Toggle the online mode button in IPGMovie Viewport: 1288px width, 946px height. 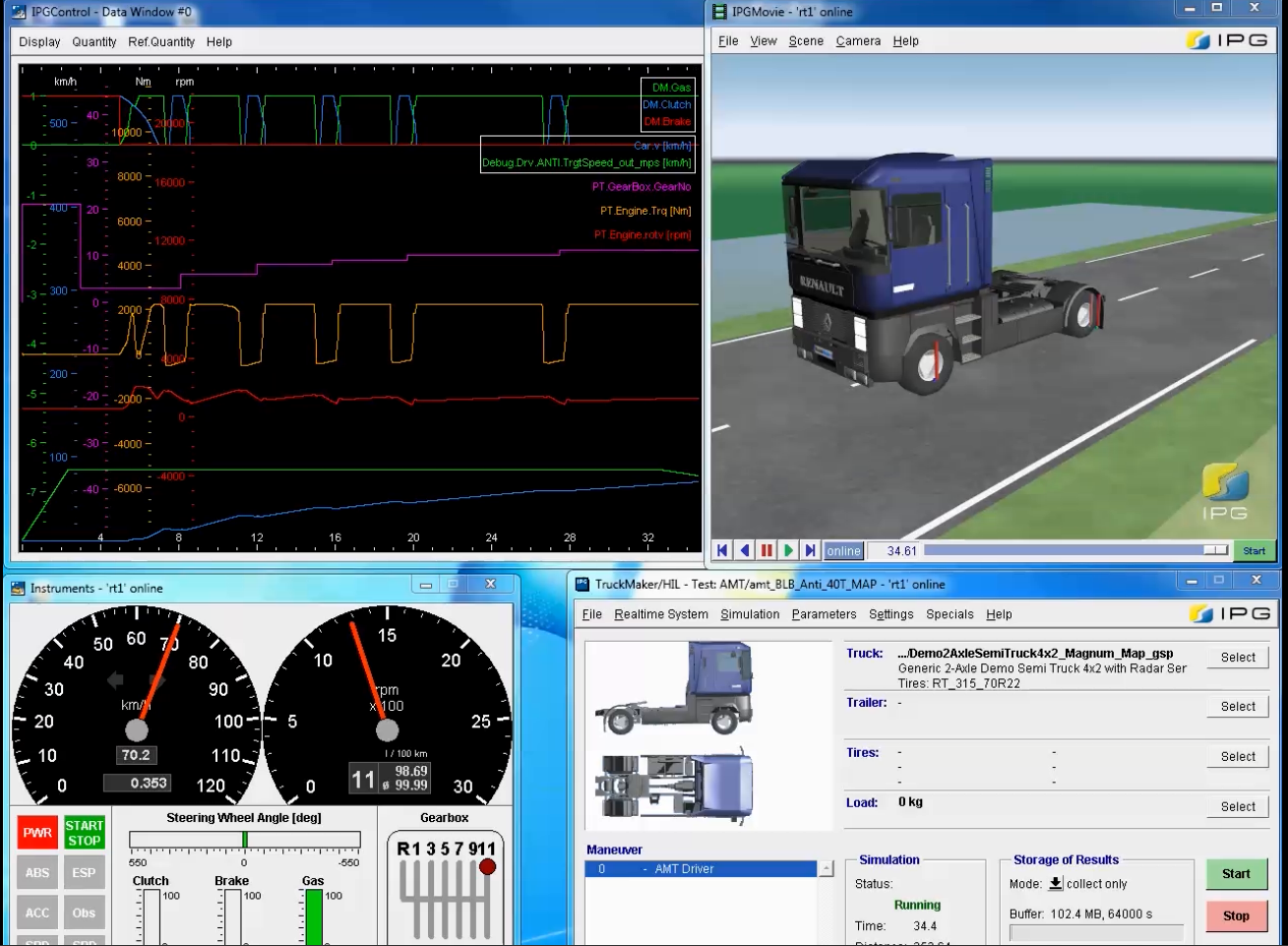tap(843, 551)
